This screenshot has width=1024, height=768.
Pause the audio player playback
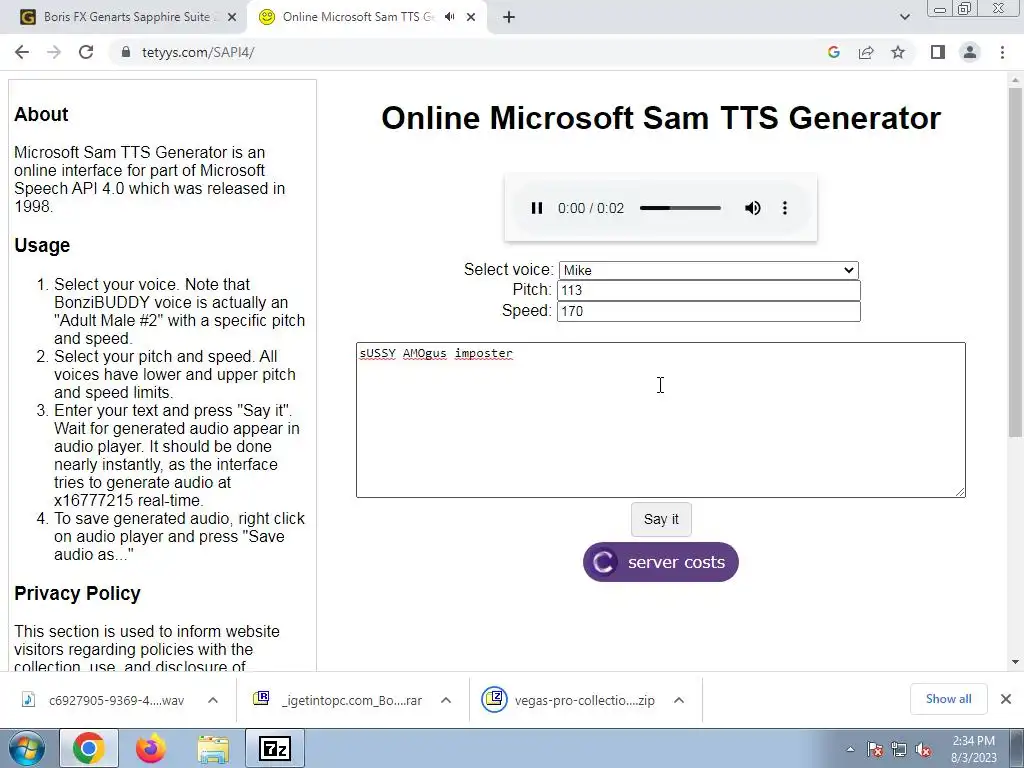[x=537, y=208]
